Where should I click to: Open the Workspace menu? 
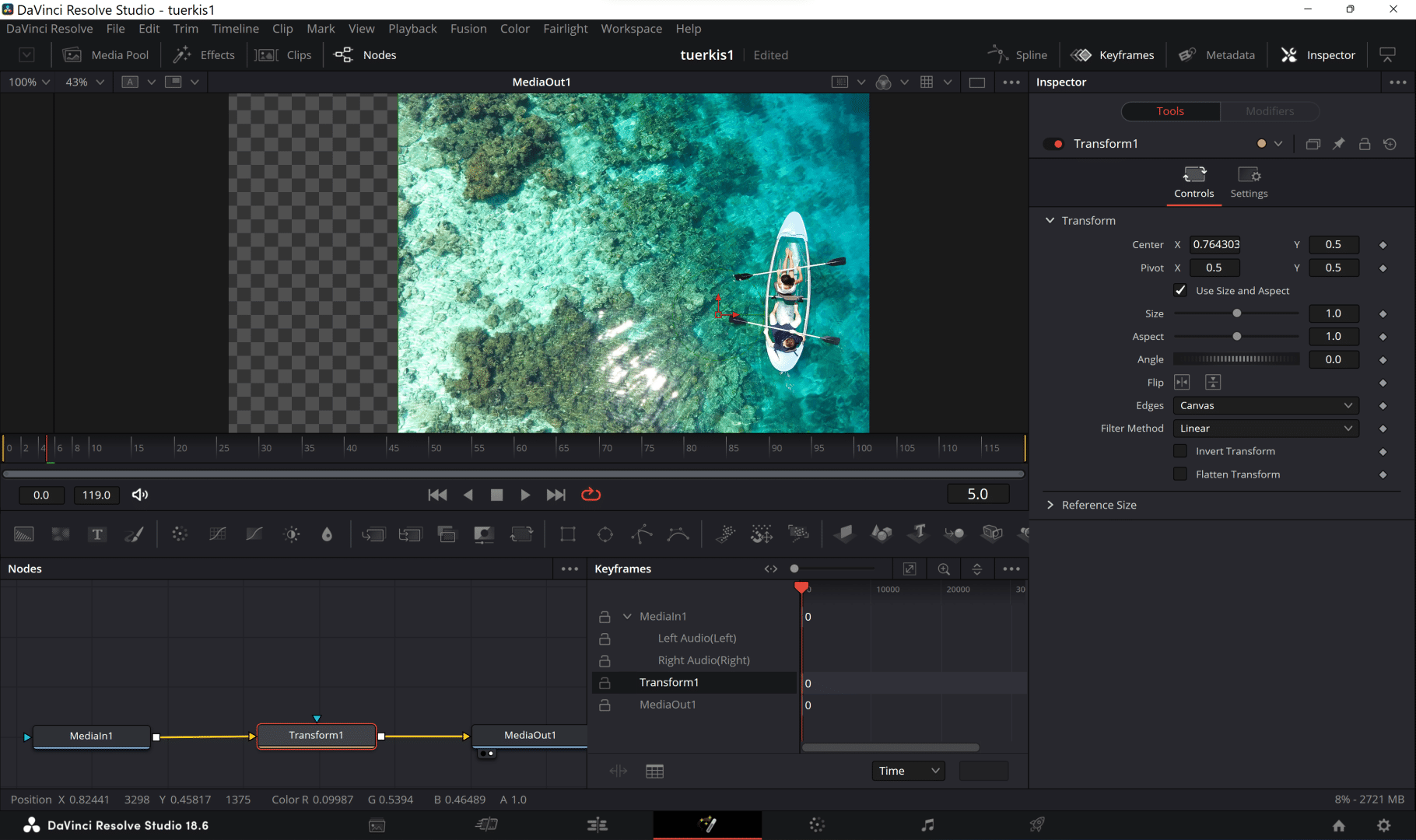click(x=631, y=29)
